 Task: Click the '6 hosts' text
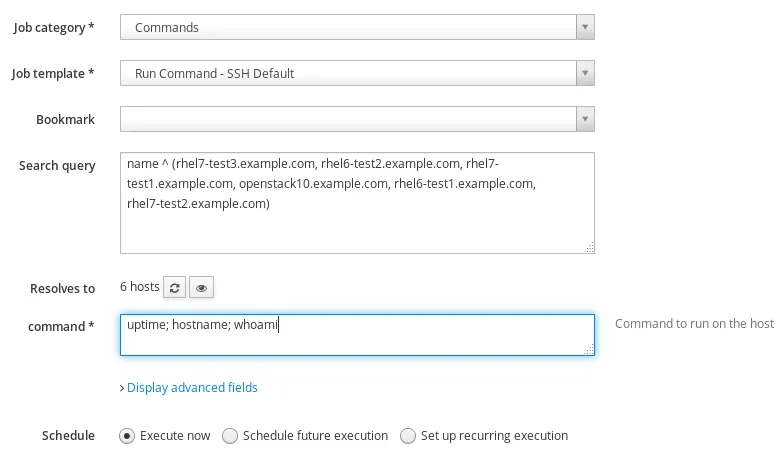click(x=139, y=287)
